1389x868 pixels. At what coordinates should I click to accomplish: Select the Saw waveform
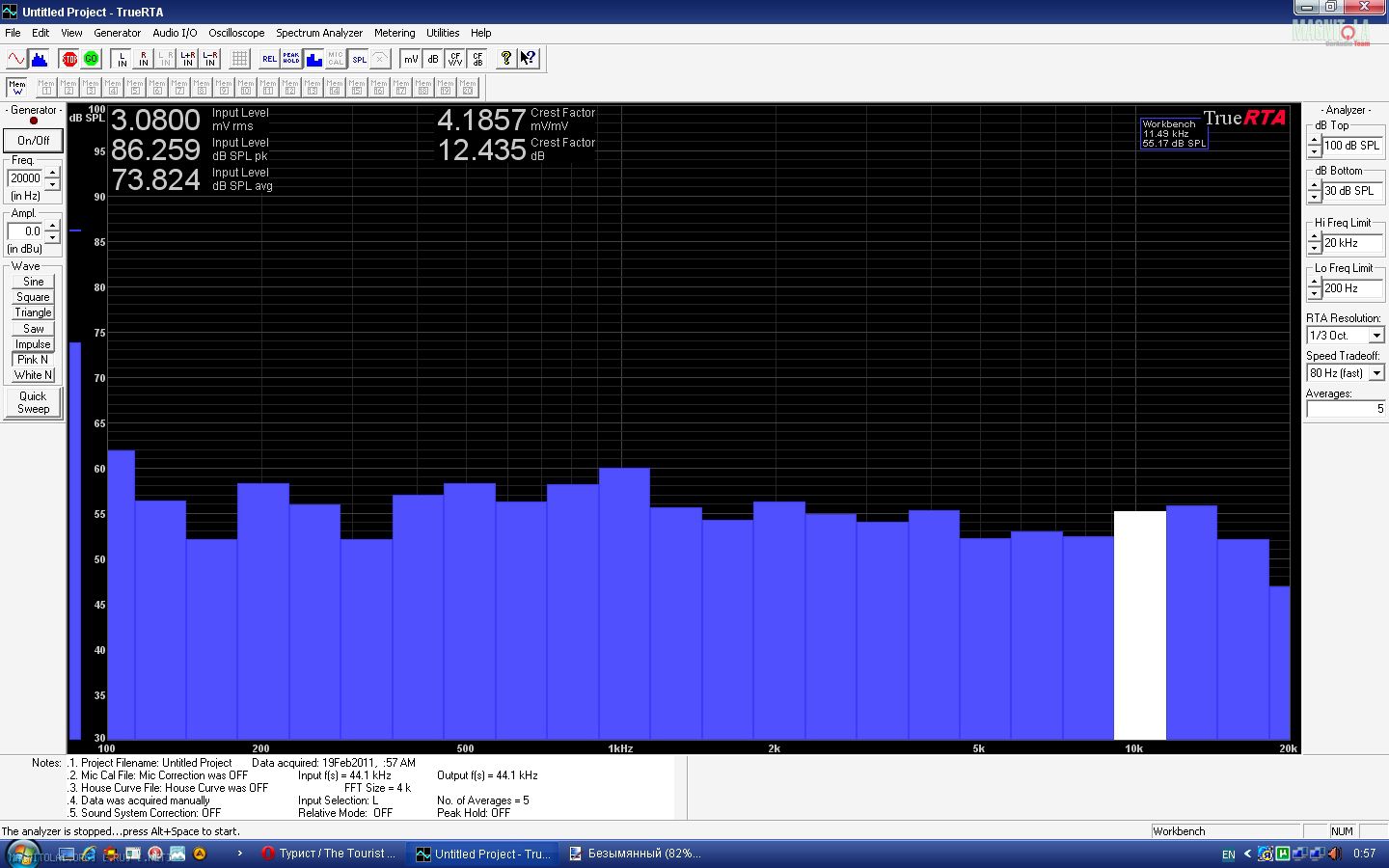pos(33,329)
